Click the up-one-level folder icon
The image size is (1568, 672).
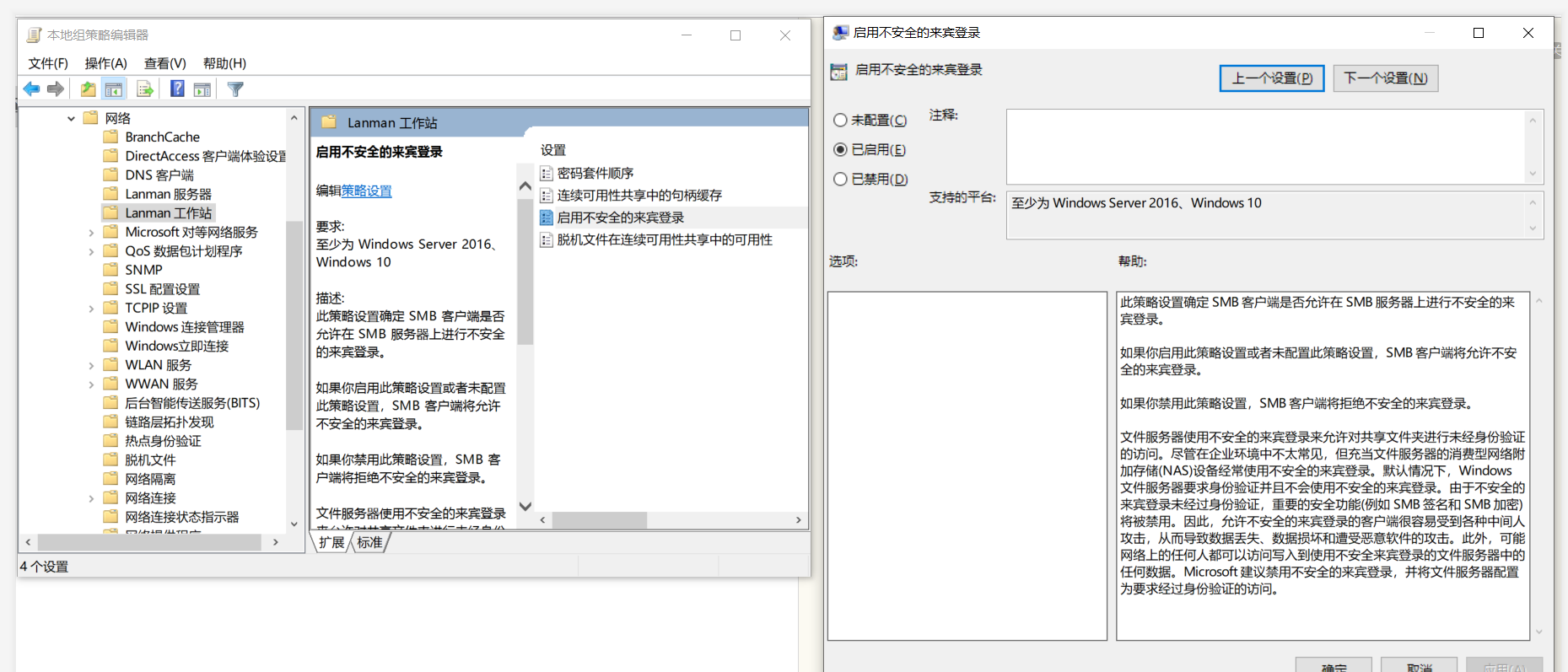pyautogui.click(x=88, y=89)
